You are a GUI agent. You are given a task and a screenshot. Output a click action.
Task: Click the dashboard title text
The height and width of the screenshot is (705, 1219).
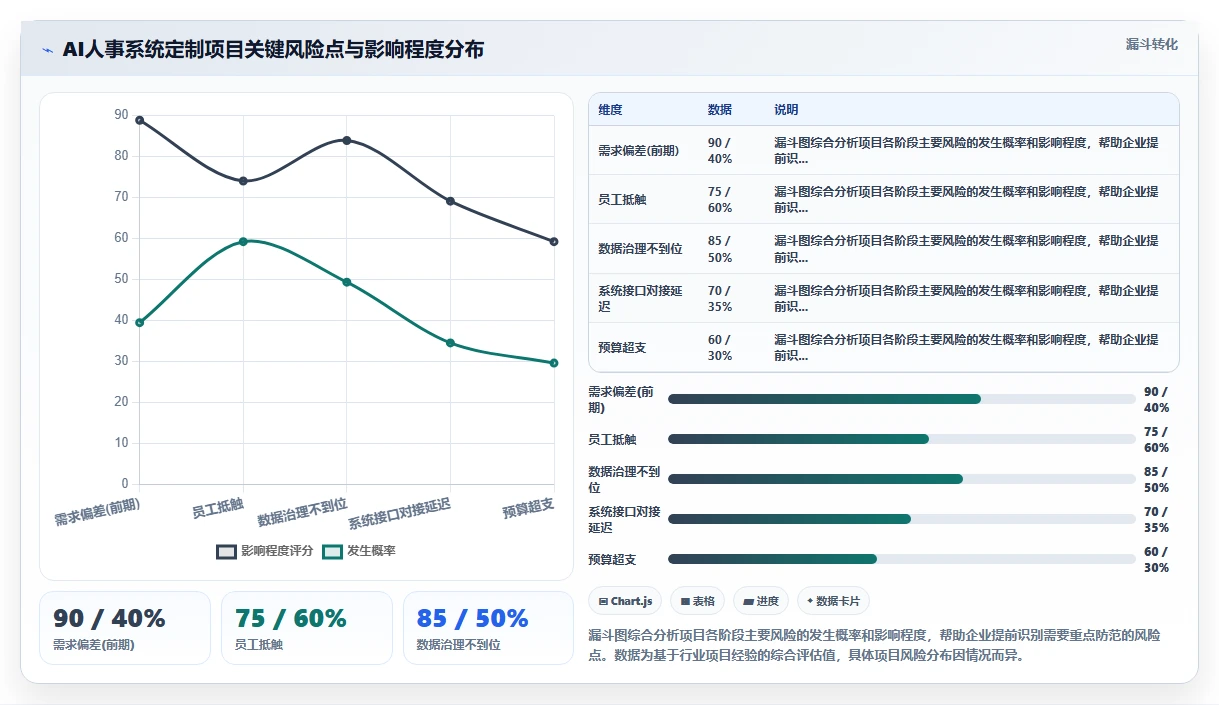tap(273, 49)
